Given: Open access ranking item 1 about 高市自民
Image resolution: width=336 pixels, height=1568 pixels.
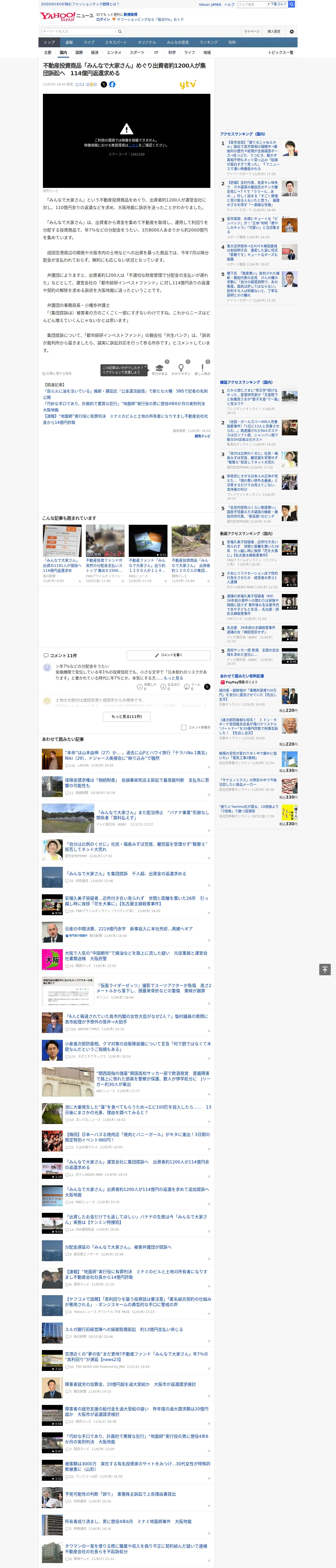Looking at the screenshot, I should click(x=253, y=155).
